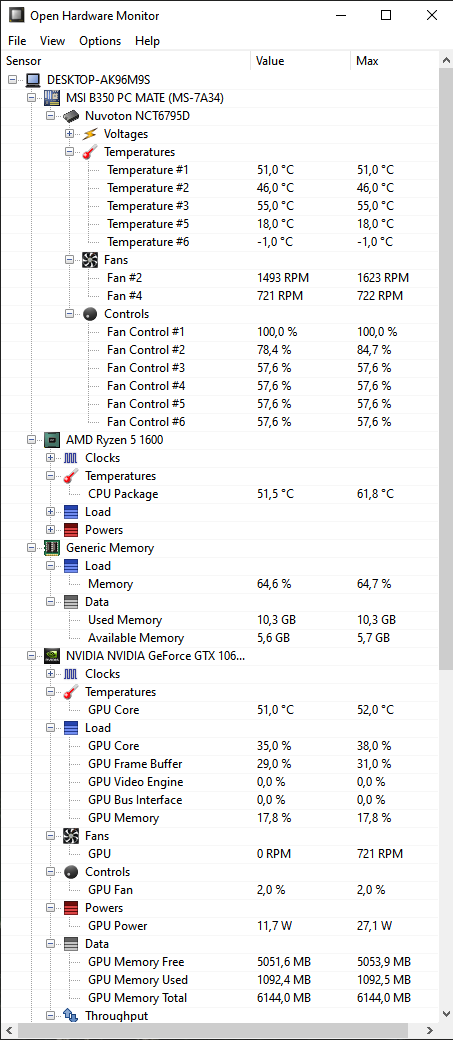
Task: Click the Value column header
Action: pyautogui.click(x=300, y=61)
